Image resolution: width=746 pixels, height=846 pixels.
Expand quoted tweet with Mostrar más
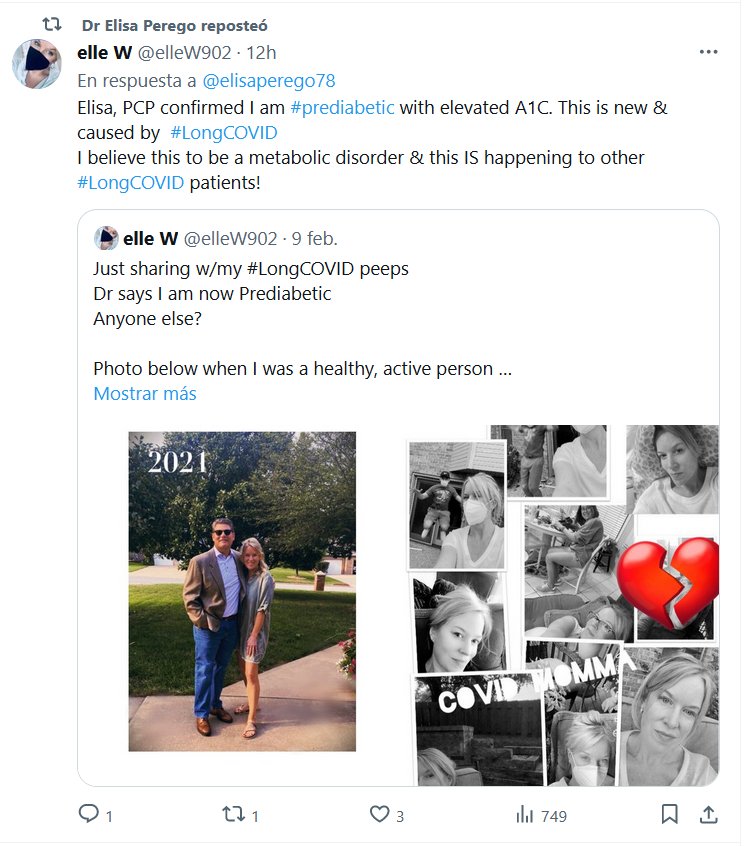tap(145, 393)
